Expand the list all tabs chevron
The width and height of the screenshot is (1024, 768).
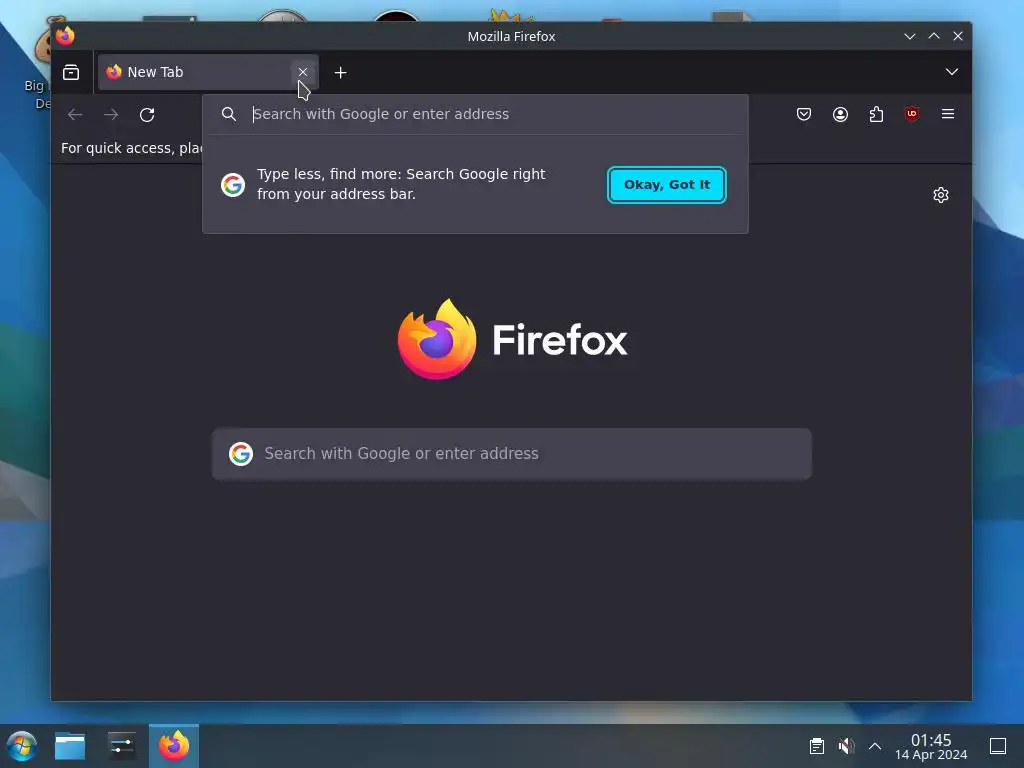(952, 72)
